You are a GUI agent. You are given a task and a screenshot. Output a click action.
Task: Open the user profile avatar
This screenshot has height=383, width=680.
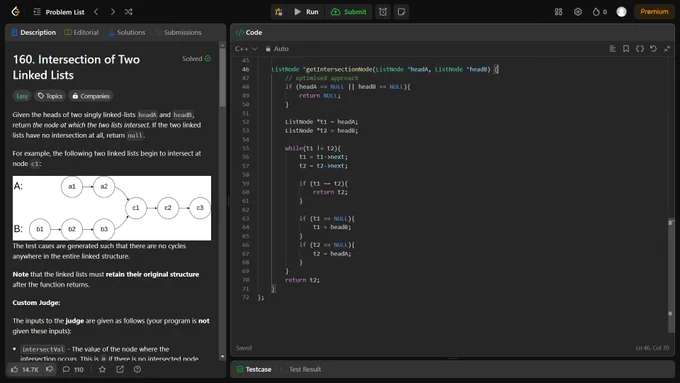[x=621, y=12]
